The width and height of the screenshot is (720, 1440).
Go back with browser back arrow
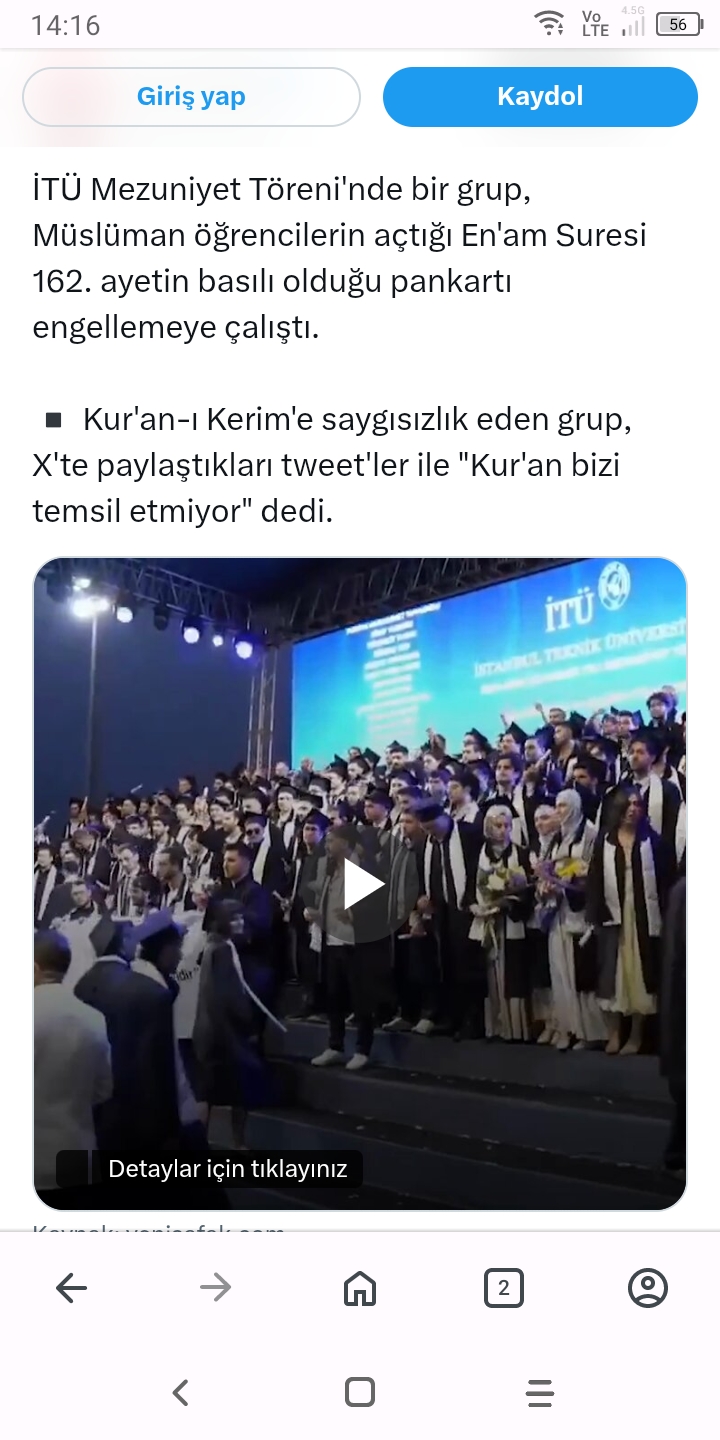72,1288
